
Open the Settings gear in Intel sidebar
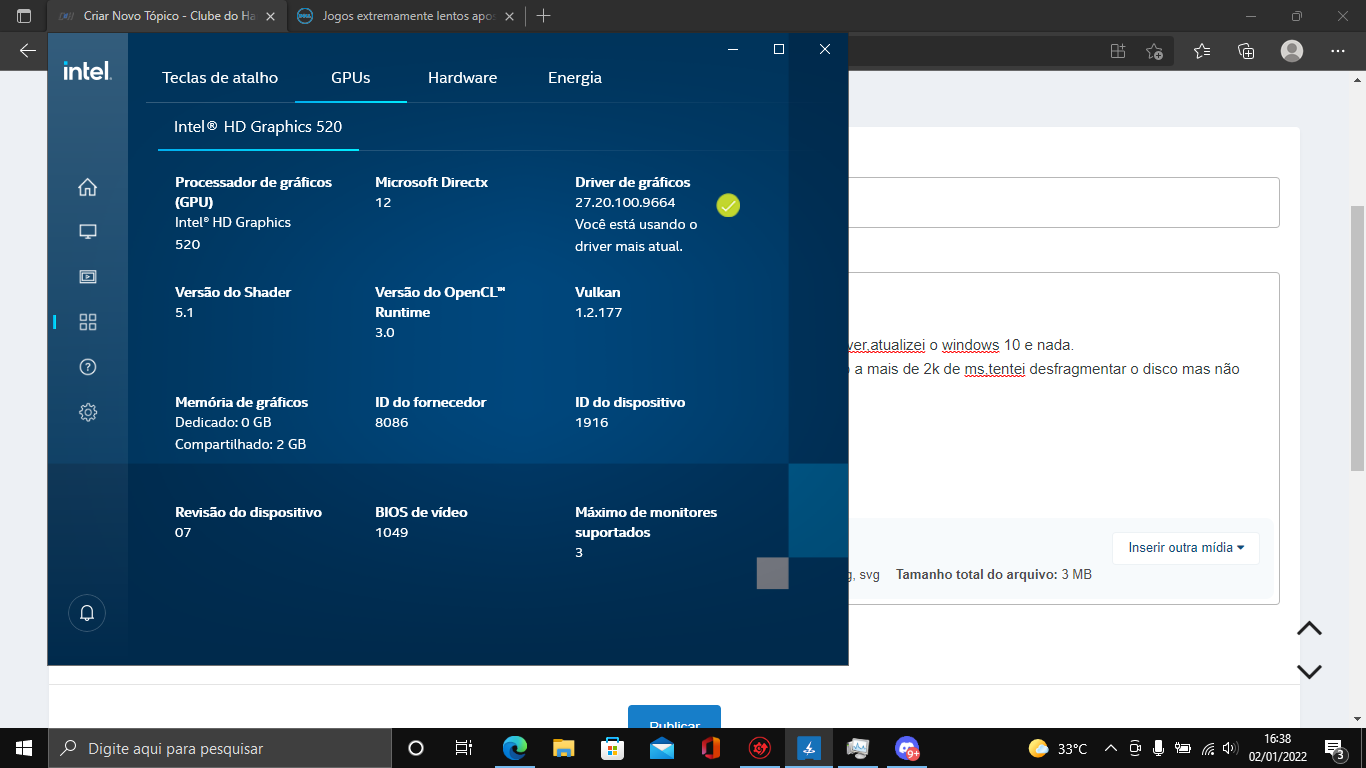(x=88, y=412)
